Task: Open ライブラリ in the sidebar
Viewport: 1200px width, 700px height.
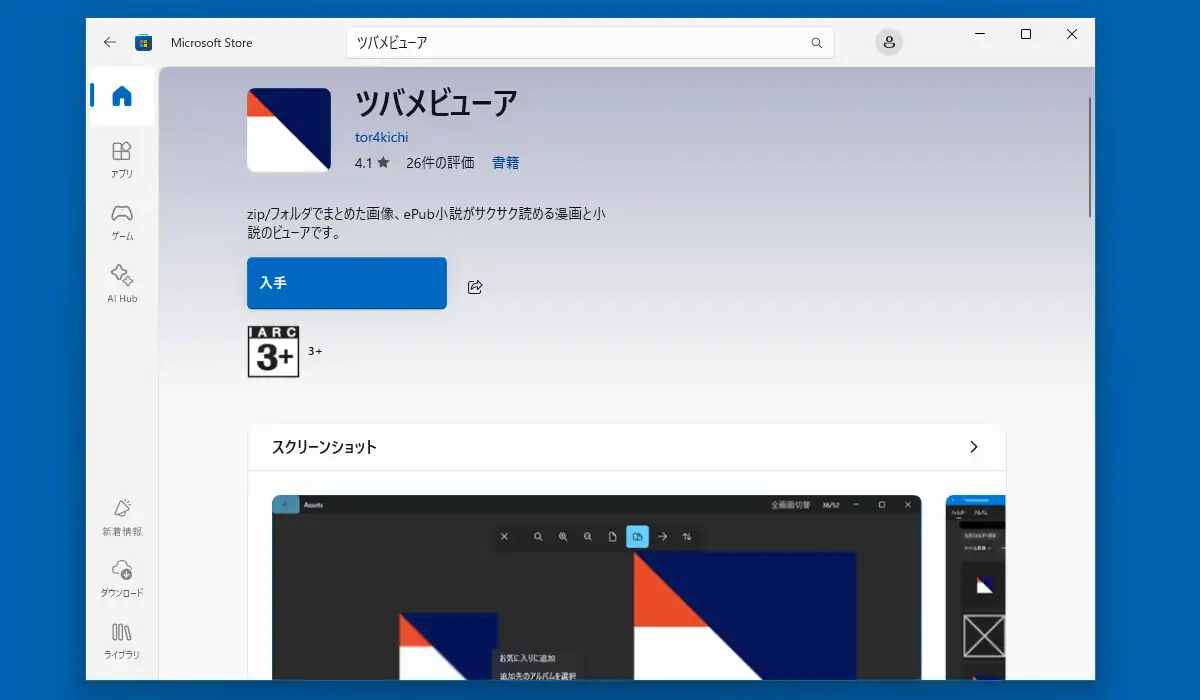Action: 122,641
